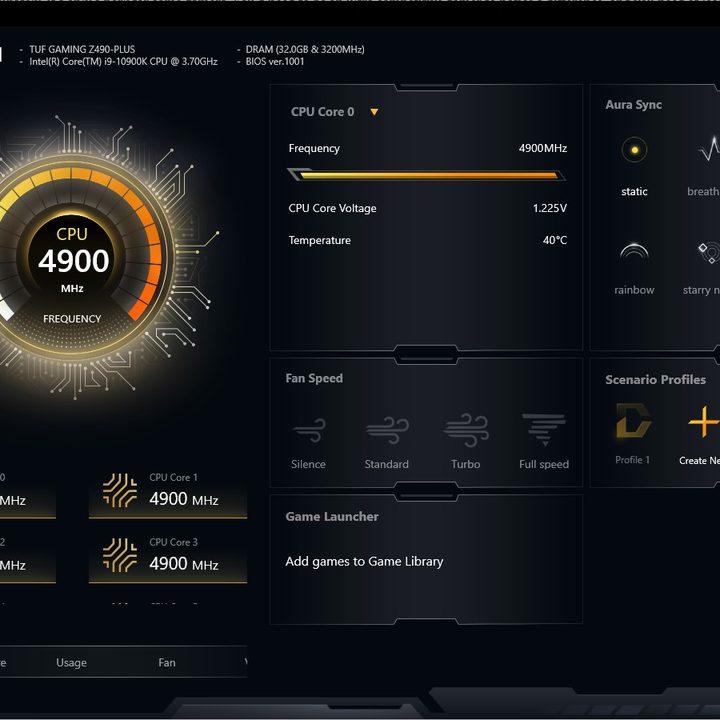720x720 pixels.
Task: Click the CPU Core 0 frequency bar
Action: 426,175
